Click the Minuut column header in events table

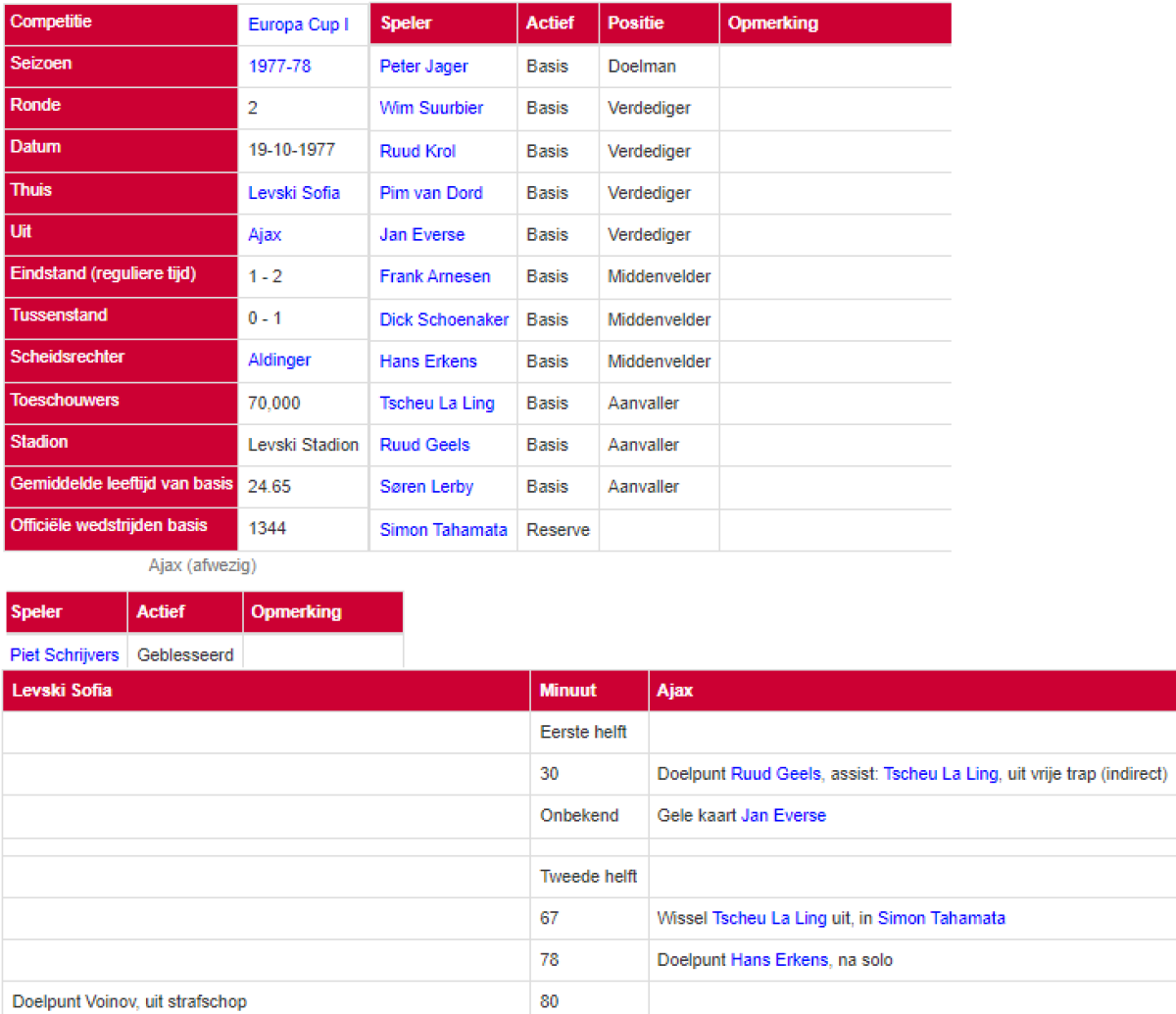pyautogui.click(x=567, y=691)
